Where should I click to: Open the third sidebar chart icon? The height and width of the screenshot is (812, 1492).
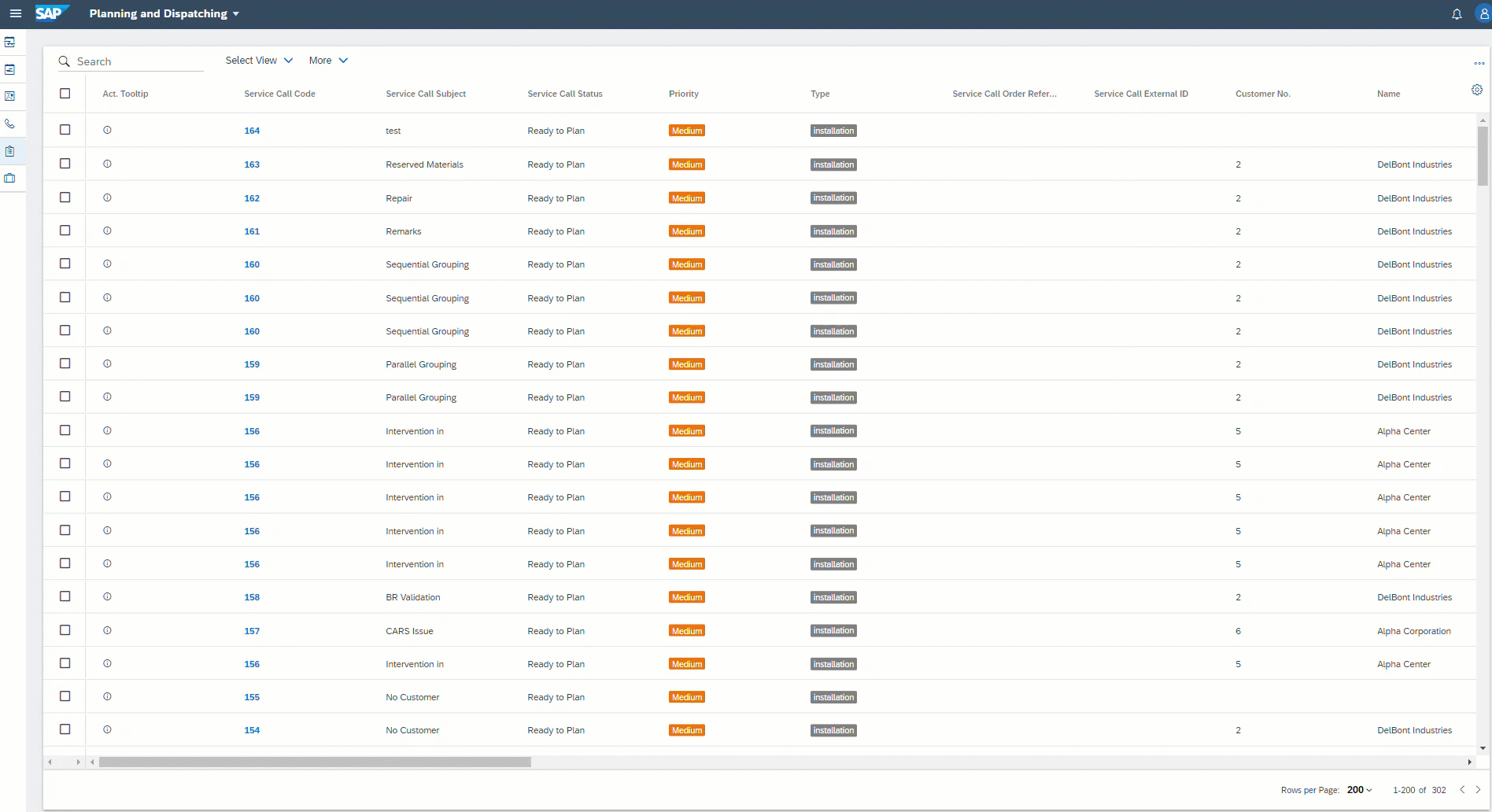10,96
